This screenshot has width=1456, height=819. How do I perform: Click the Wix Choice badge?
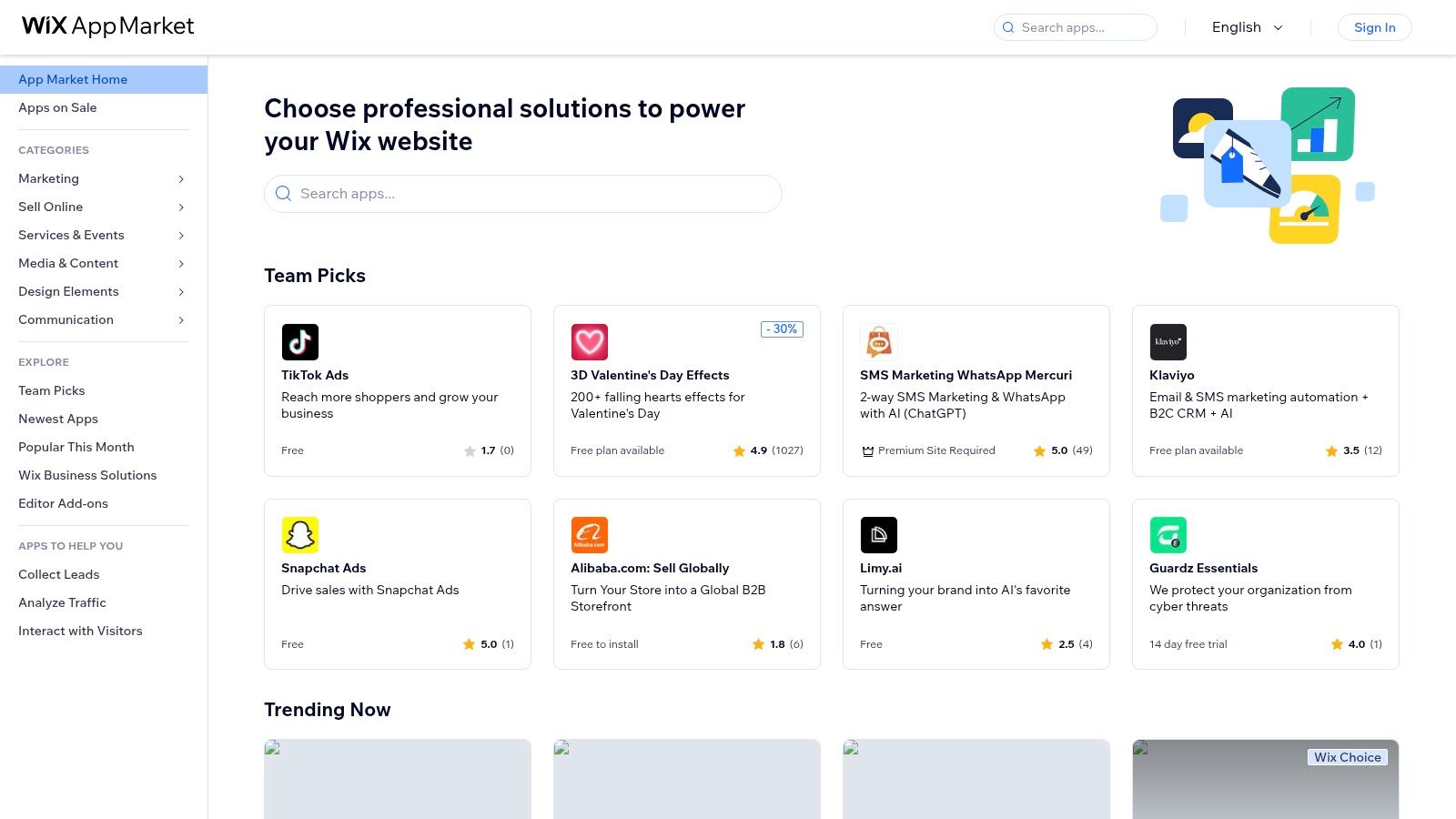[1348, 757]
